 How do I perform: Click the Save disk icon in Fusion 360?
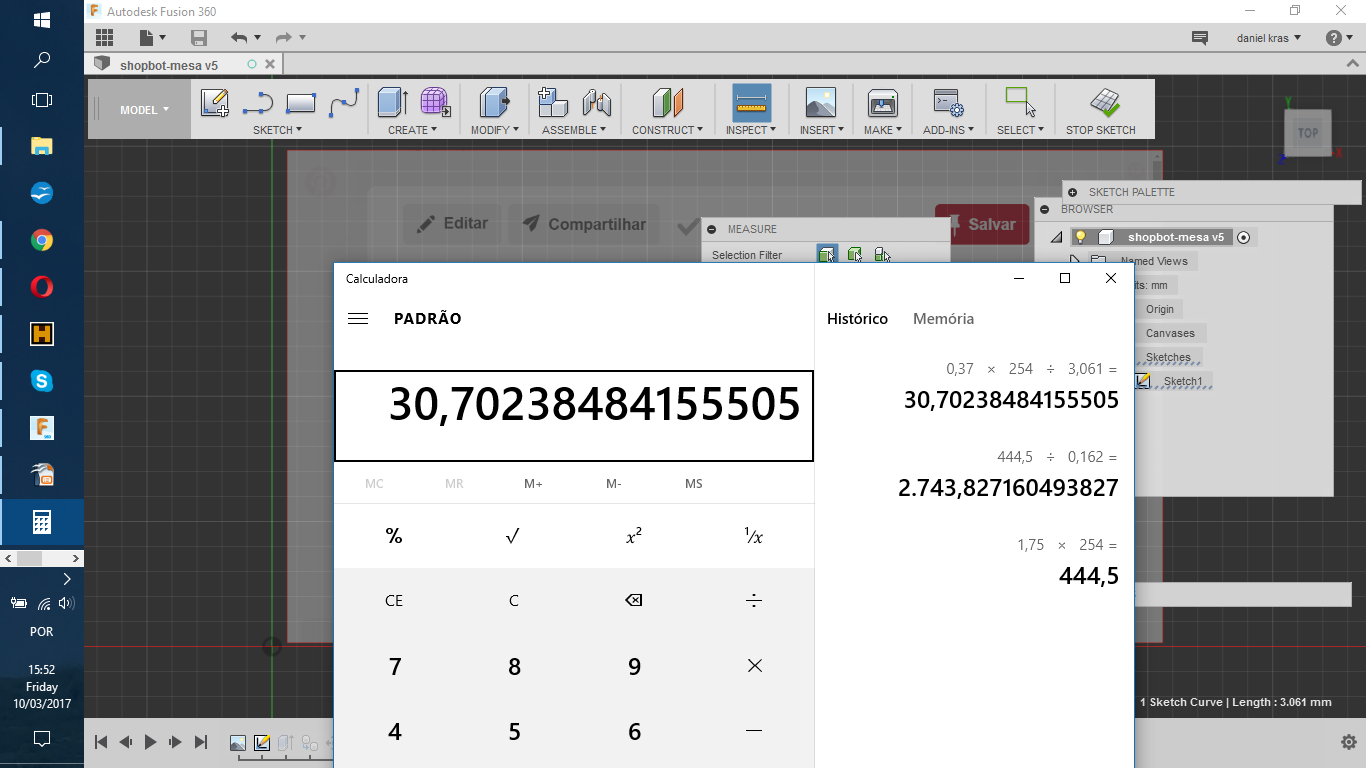[199, 38]
